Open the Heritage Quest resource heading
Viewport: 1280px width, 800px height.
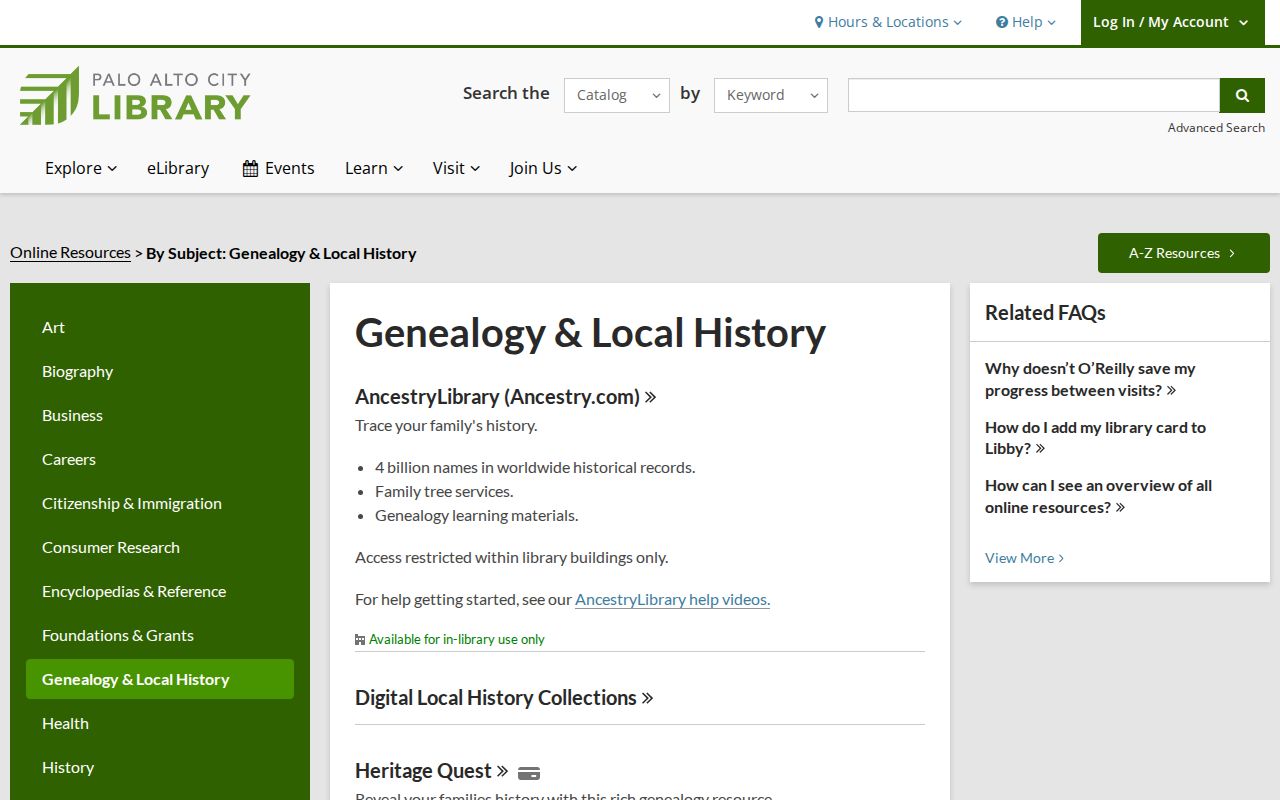click(432, 771)
